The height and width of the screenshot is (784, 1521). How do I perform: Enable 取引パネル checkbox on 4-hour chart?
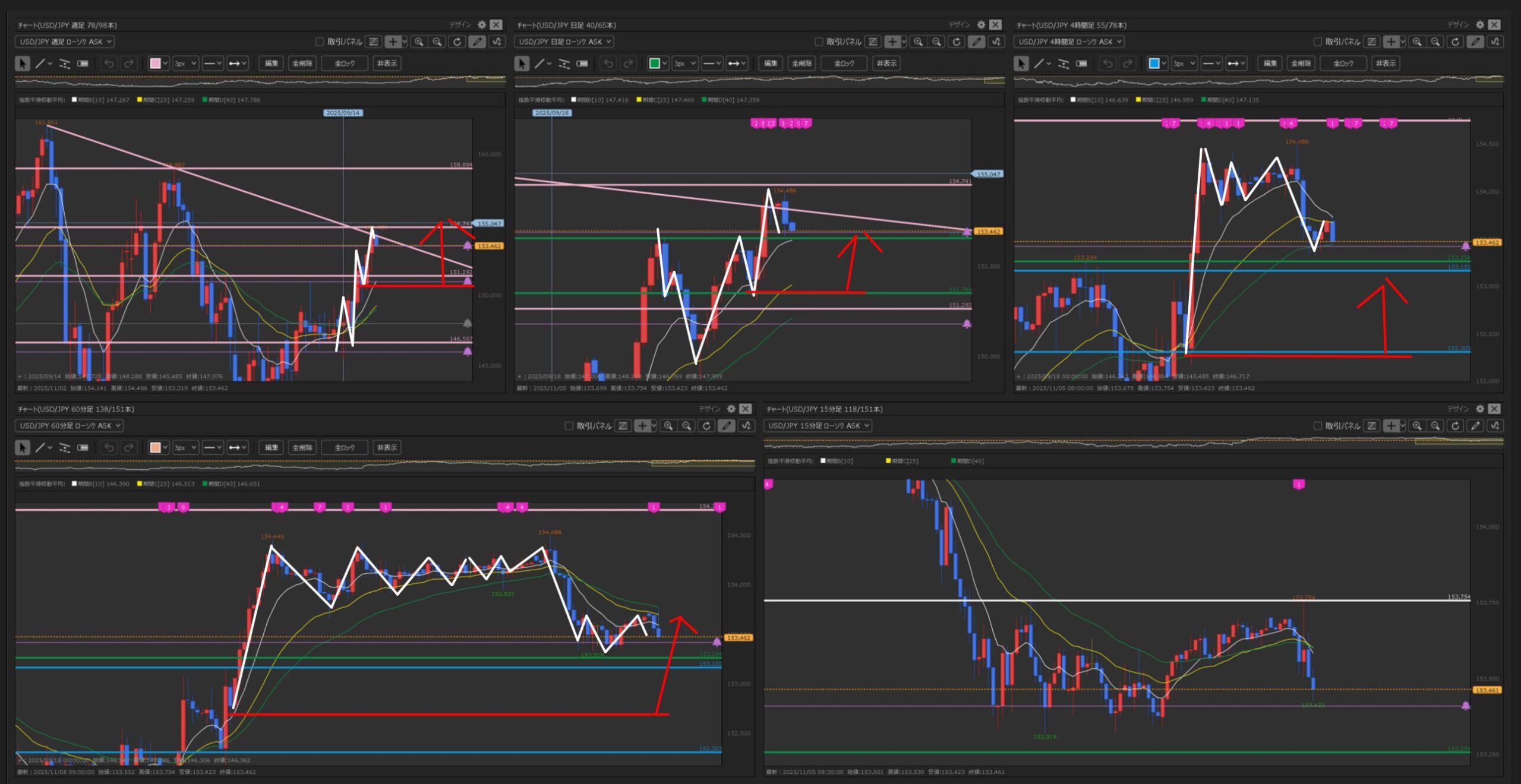1317,42
